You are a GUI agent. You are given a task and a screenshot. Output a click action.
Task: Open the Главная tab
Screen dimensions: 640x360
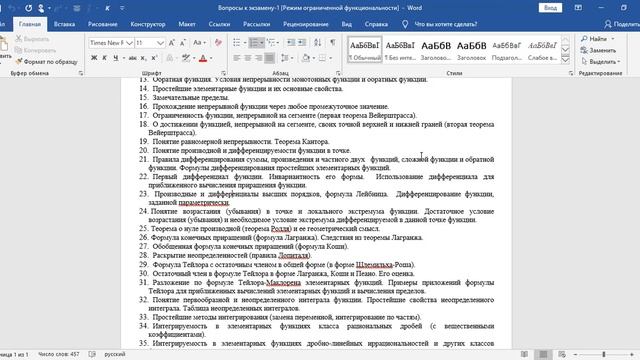tap(30, 24)
